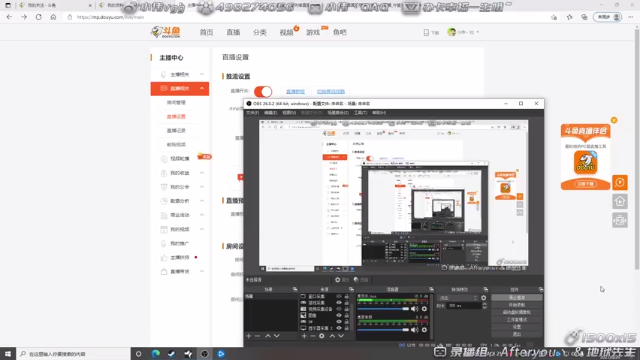640x360 pixels.
Task: Move source down in OBS Sources panel
Action: coord(341,336)
